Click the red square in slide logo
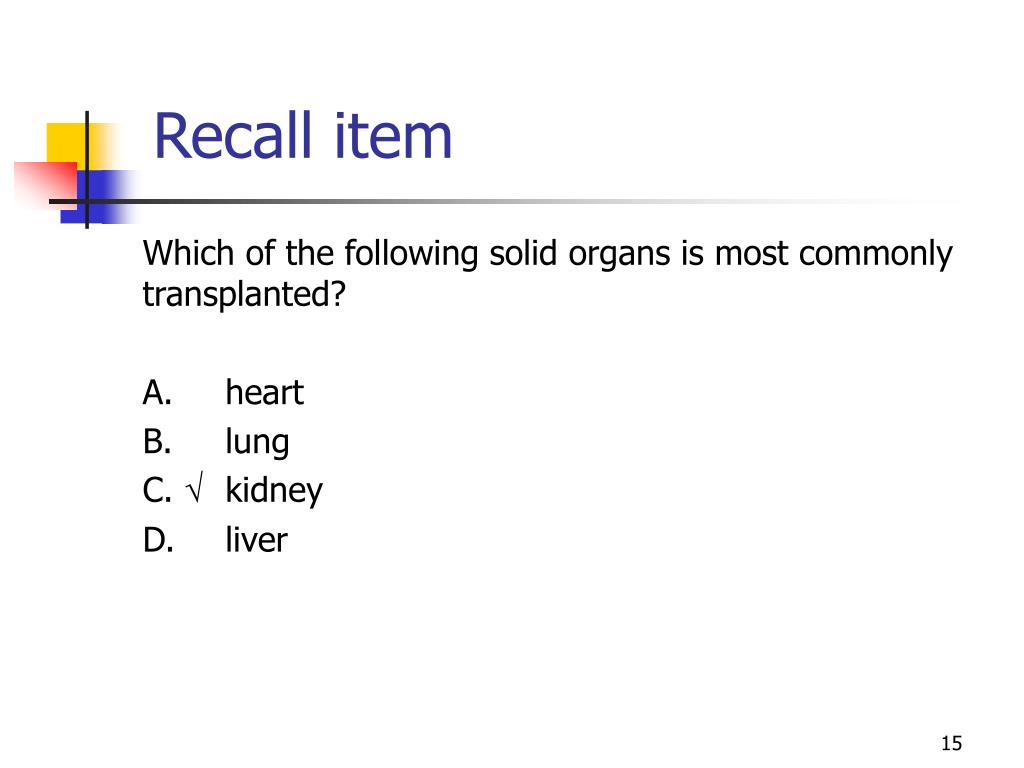This screenshot has height=768, width=1024. click(44, 184)
